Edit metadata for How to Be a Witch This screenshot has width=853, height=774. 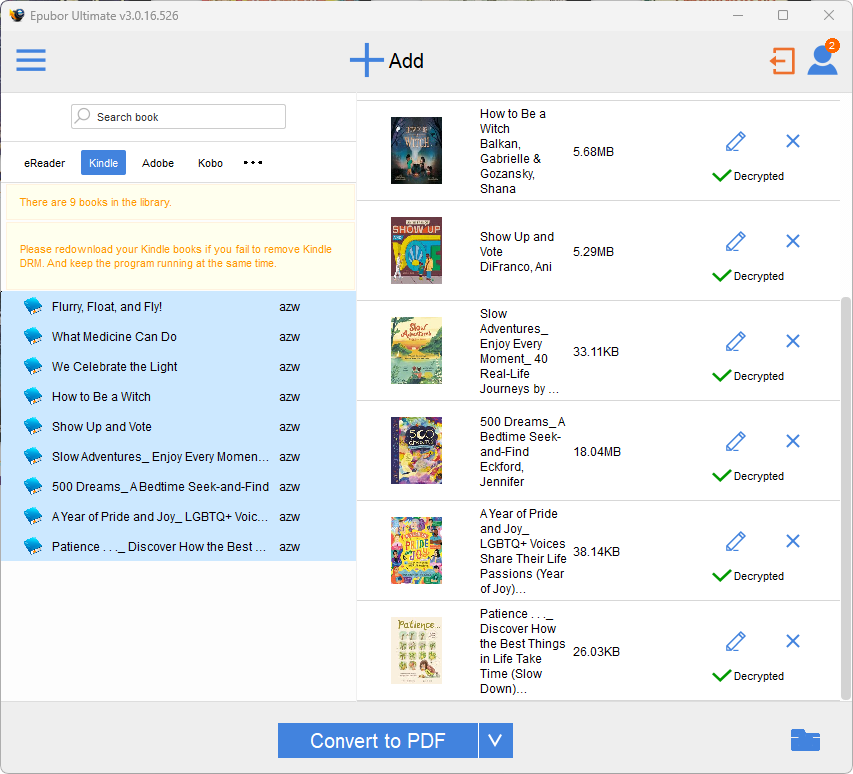(735, 141)
